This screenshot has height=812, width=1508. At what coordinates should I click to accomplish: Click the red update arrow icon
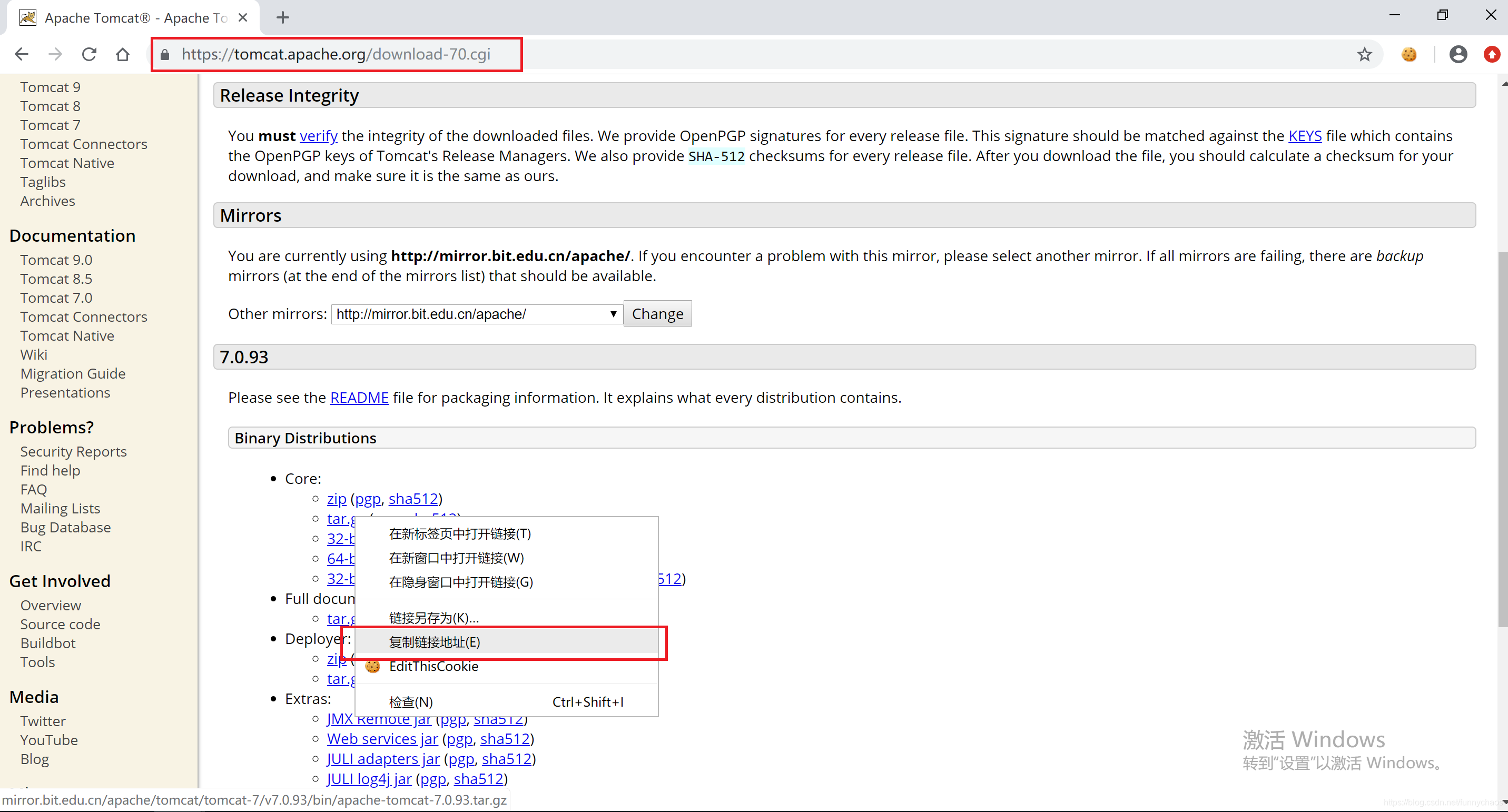pos(1492,54)
